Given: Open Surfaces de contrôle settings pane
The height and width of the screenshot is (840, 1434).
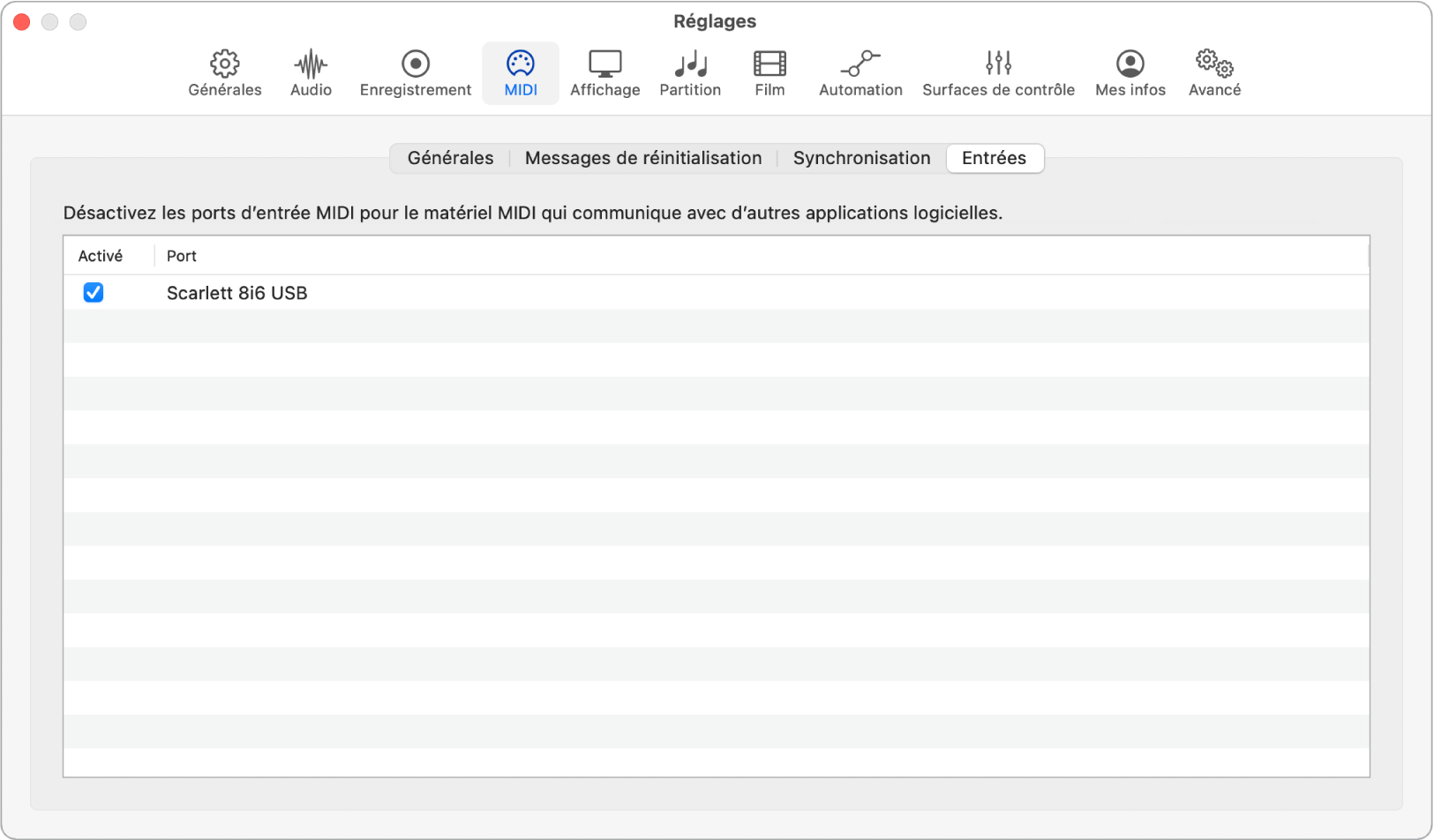Looking at the screenshot, I should [x=998, y=73].
